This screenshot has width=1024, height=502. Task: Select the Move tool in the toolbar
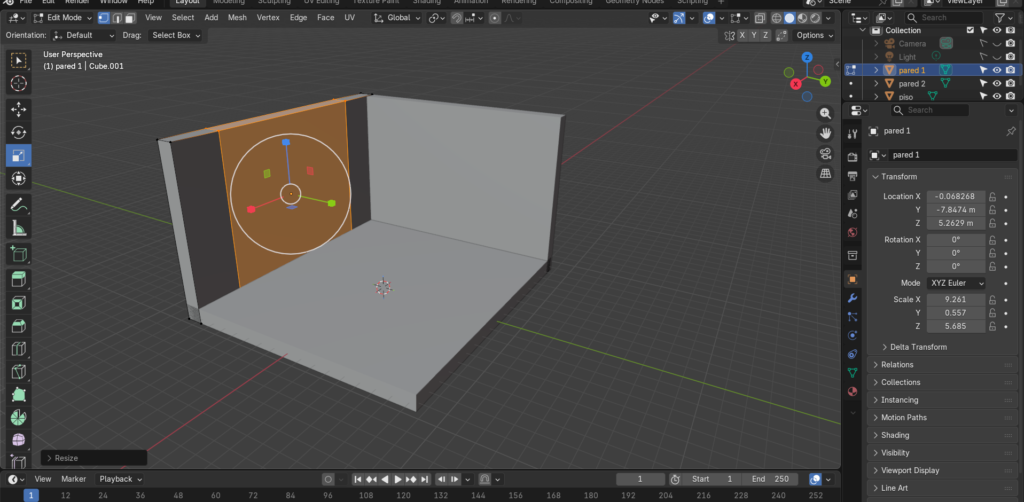[x=19, y=108]
